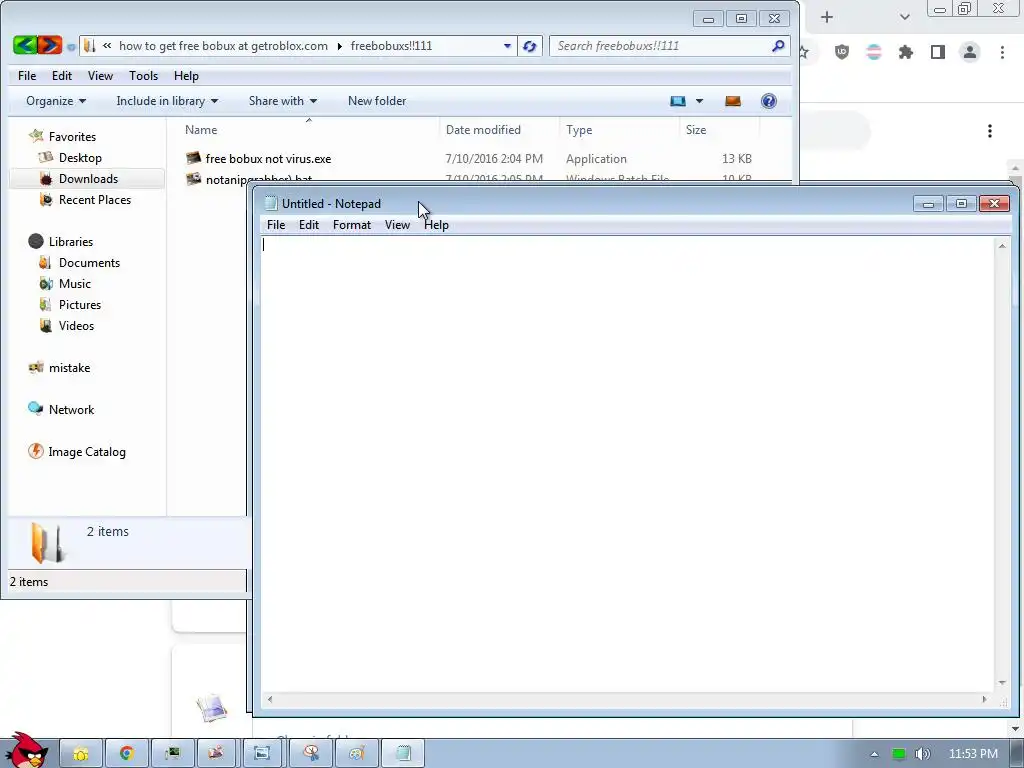
Task: Click the Notepad vertical scrollbar down arrow
Action: [x=1002, y=683]
